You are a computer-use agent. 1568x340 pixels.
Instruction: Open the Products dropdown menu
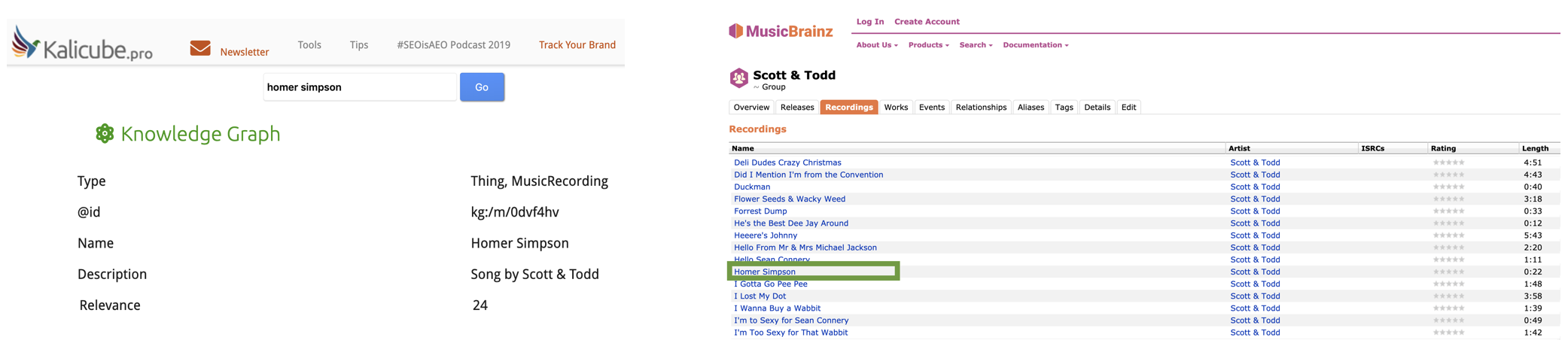pyautogui.click(x=928, y=45)
